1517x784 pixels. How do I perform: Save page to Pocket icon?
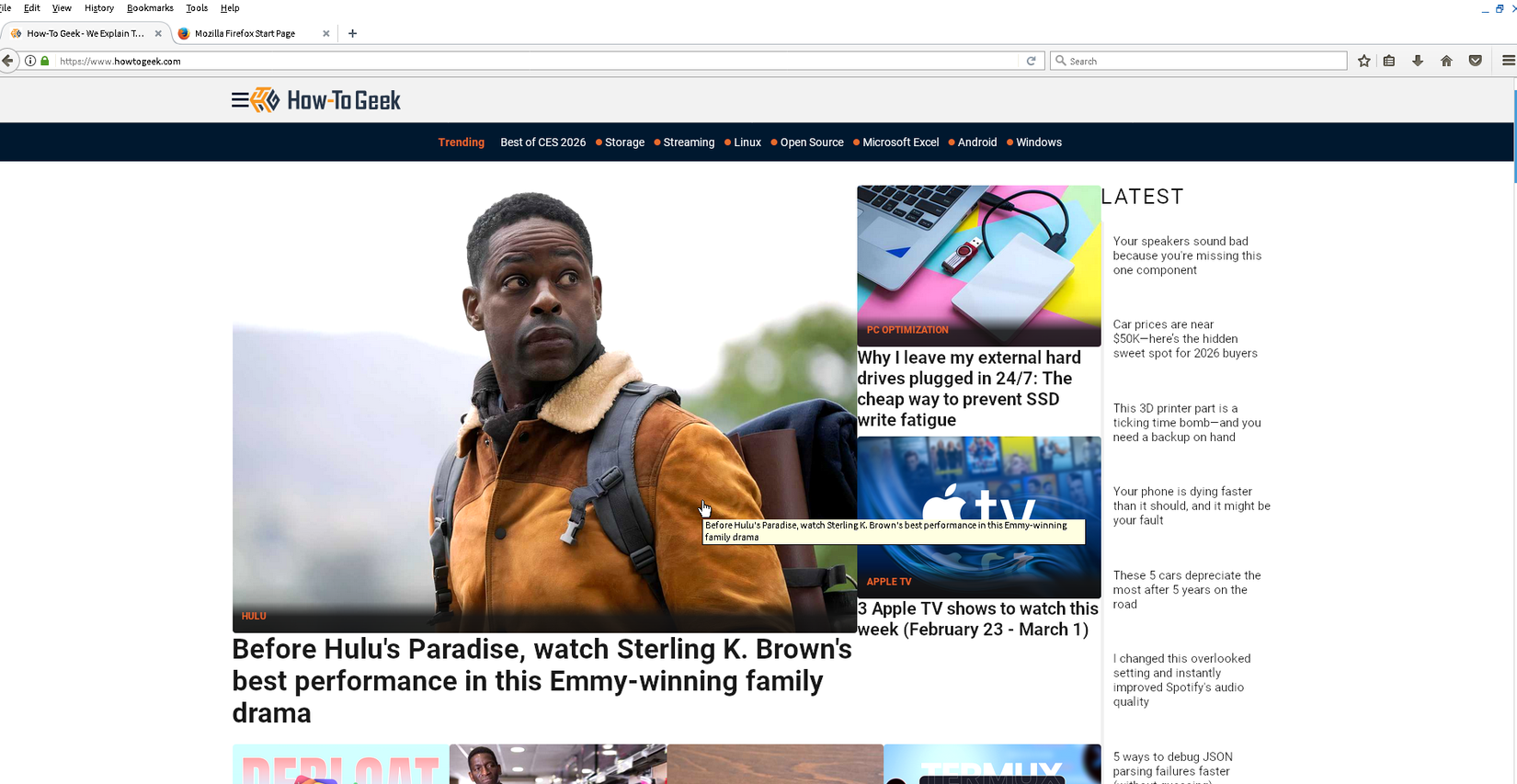pos(1476,61)
